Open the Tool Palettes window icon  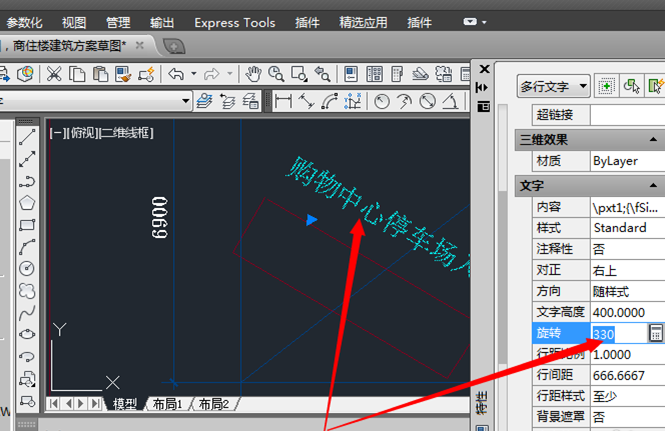(x=397, y=74)
